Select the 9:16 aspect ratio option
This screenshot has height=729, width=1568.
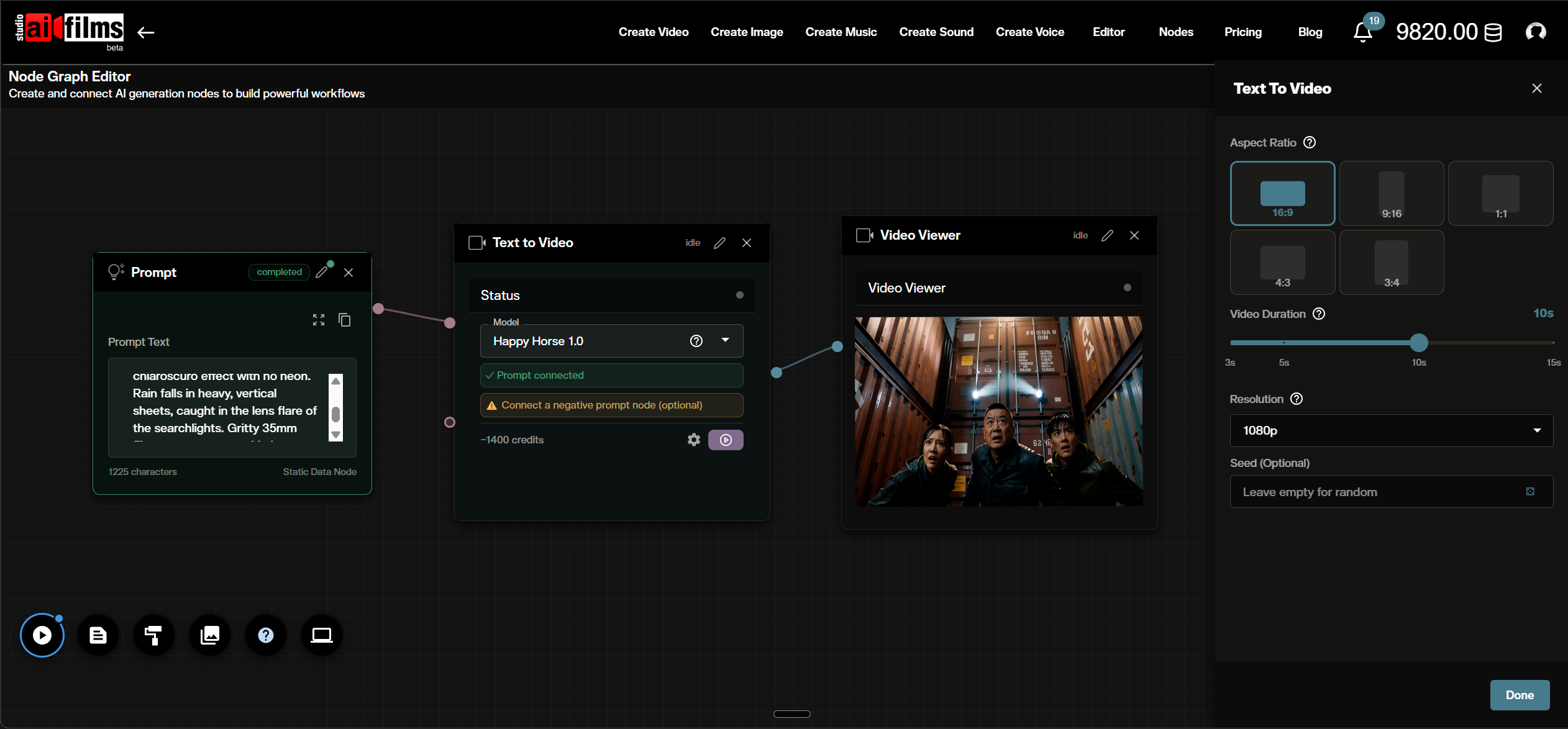pos(1390,193)
